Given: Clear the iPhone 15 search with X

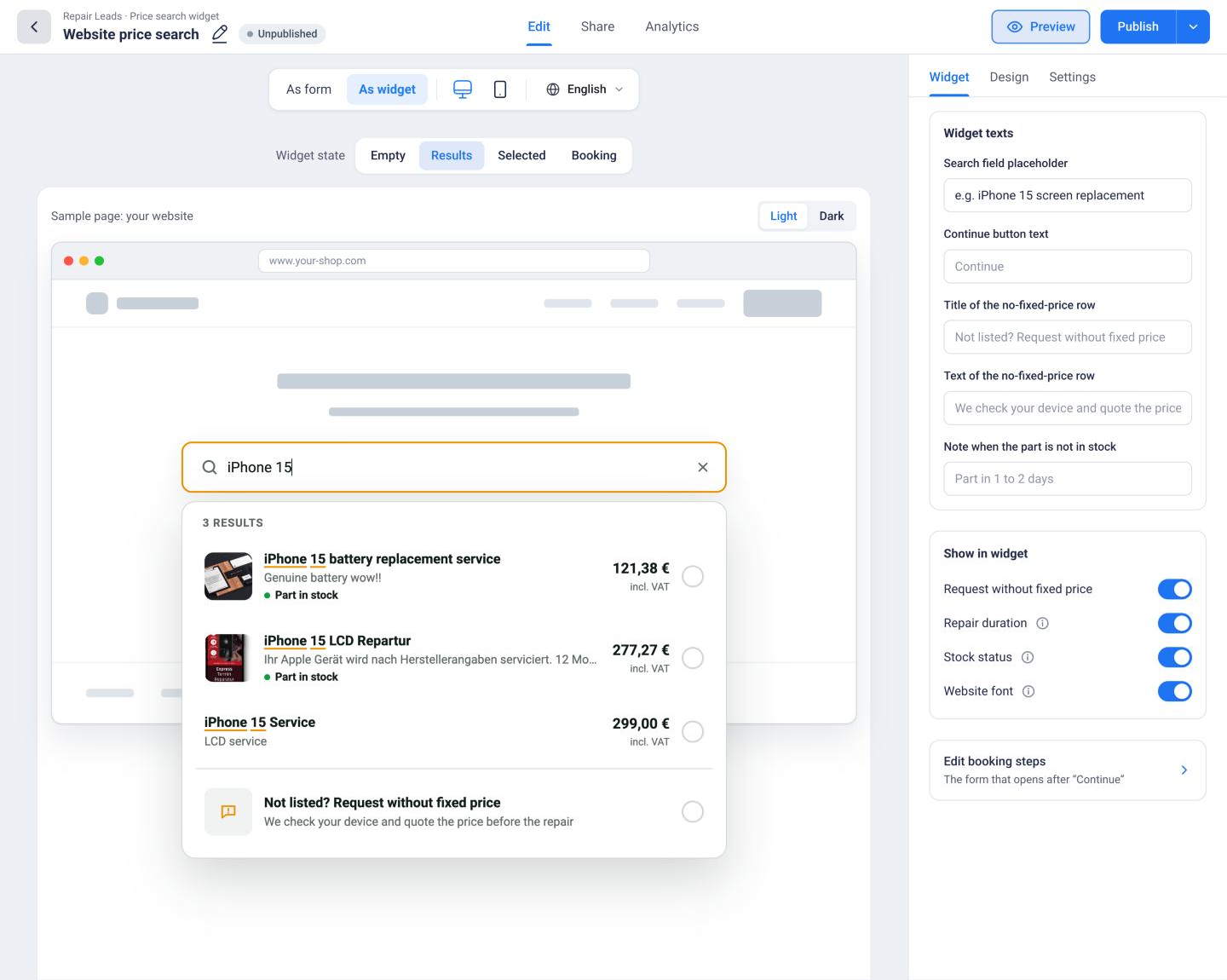Looking at the screenshot, I should tap(703, 467).
